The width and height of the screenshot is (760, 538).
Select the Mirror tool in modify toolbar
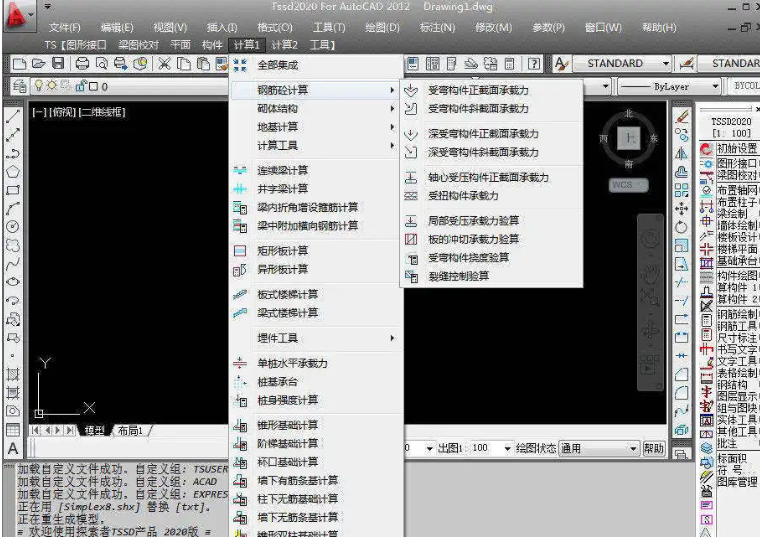(x=681, y=153)
